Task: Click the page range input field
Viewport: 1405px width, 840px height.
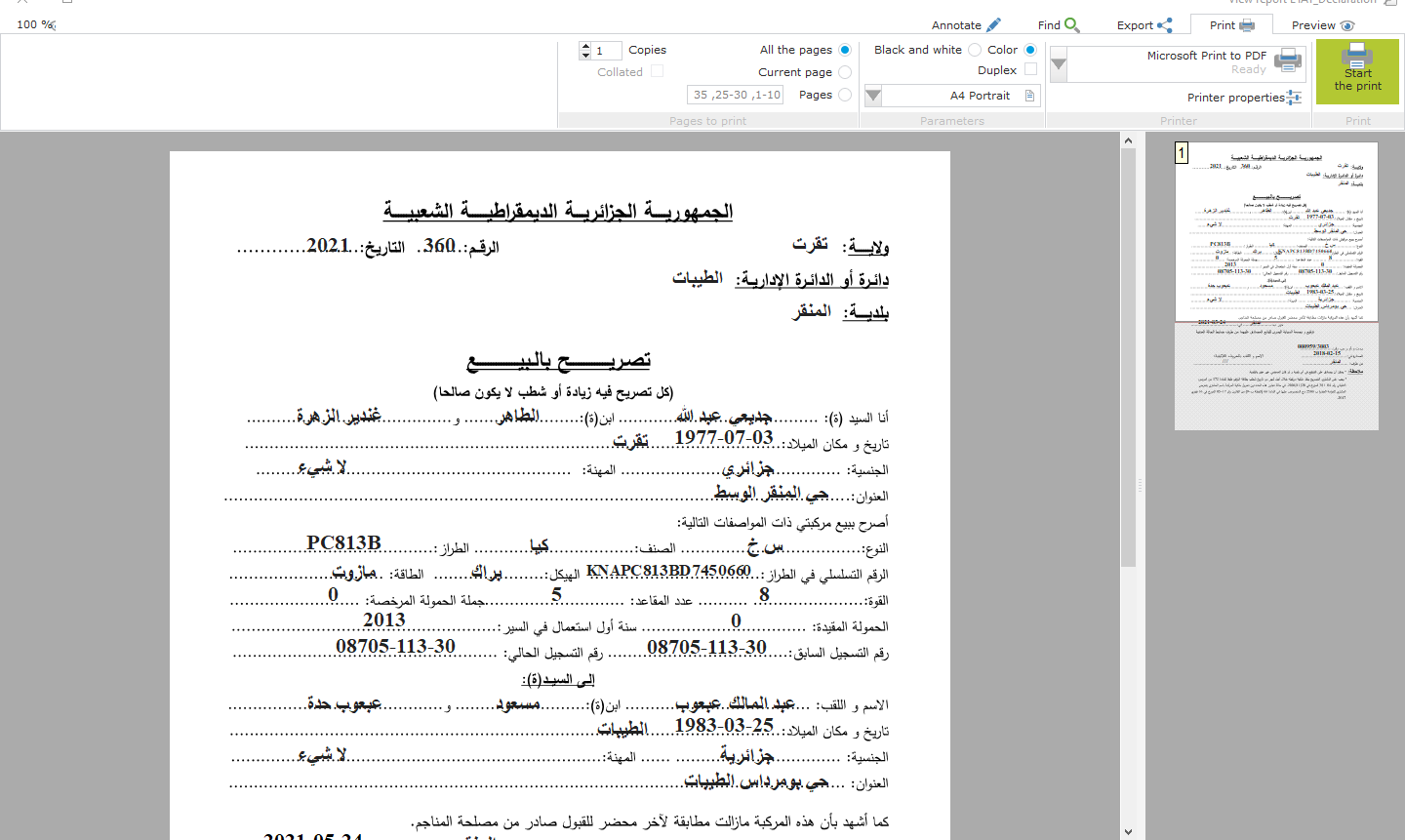Action: point(736,95)
